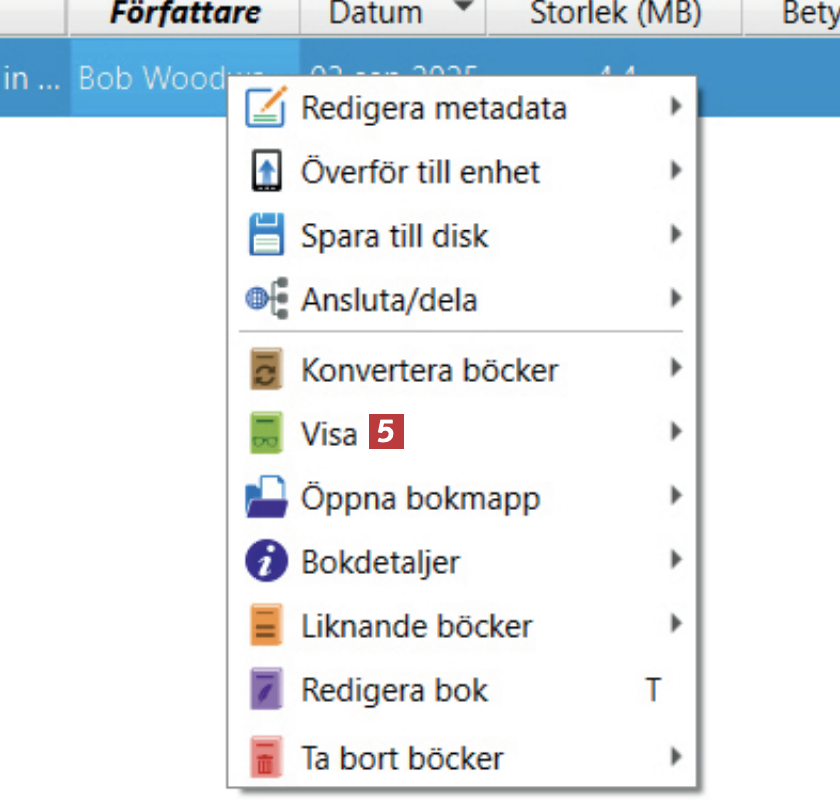Choose Visa in the context menu

coord(329,434)
